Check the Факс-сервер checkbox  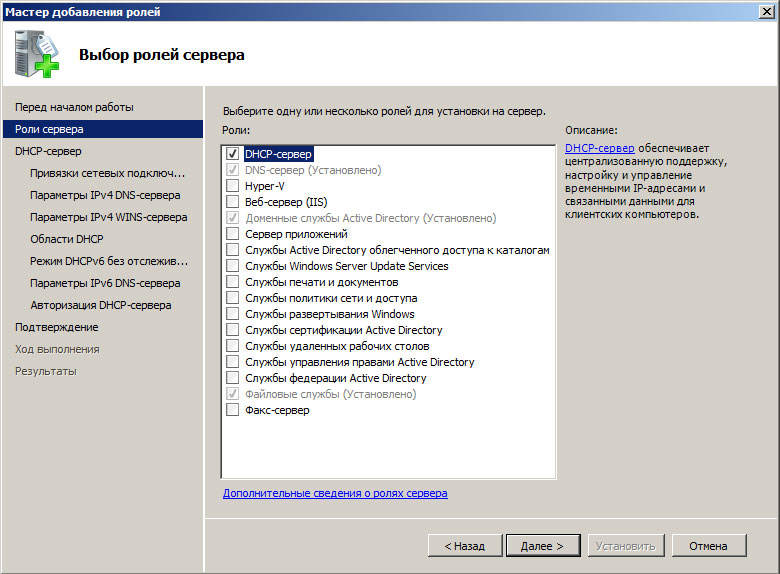(232, 410)
